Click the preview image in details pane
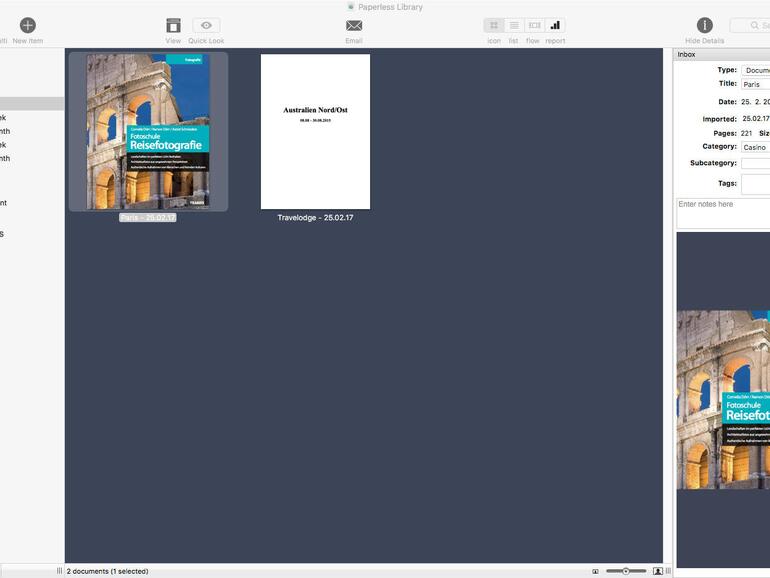770x578 pixels. (x=723, y=400)
